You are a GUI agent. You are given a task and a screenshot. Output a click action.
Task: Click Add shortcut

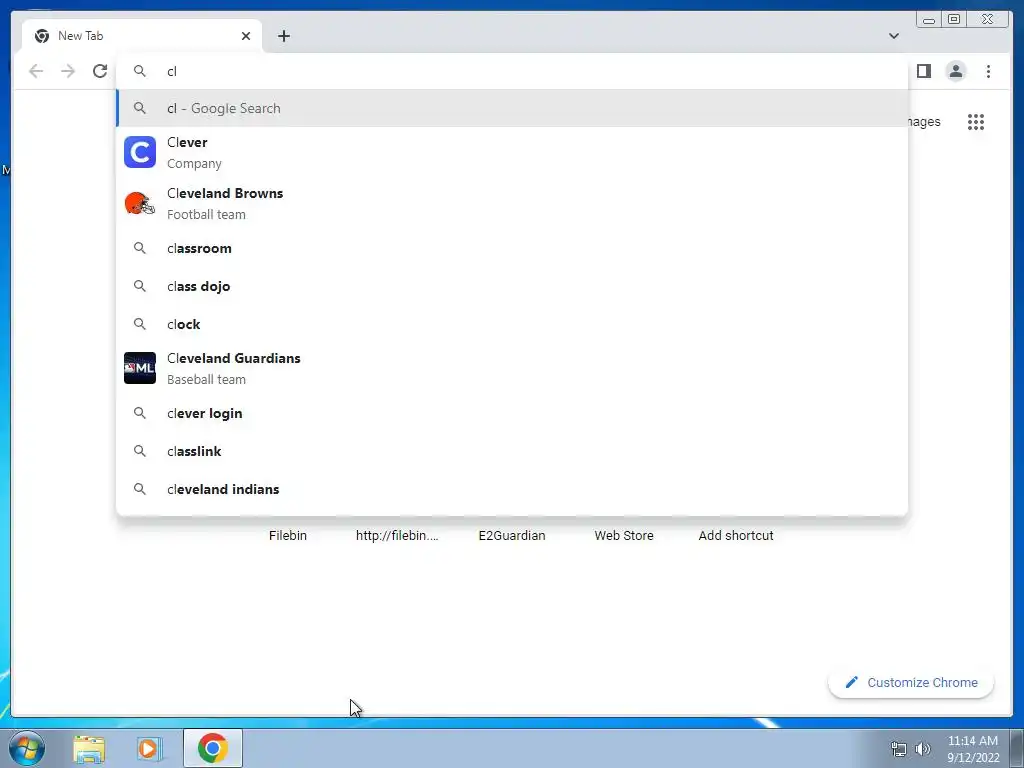[x=736, y=536]
